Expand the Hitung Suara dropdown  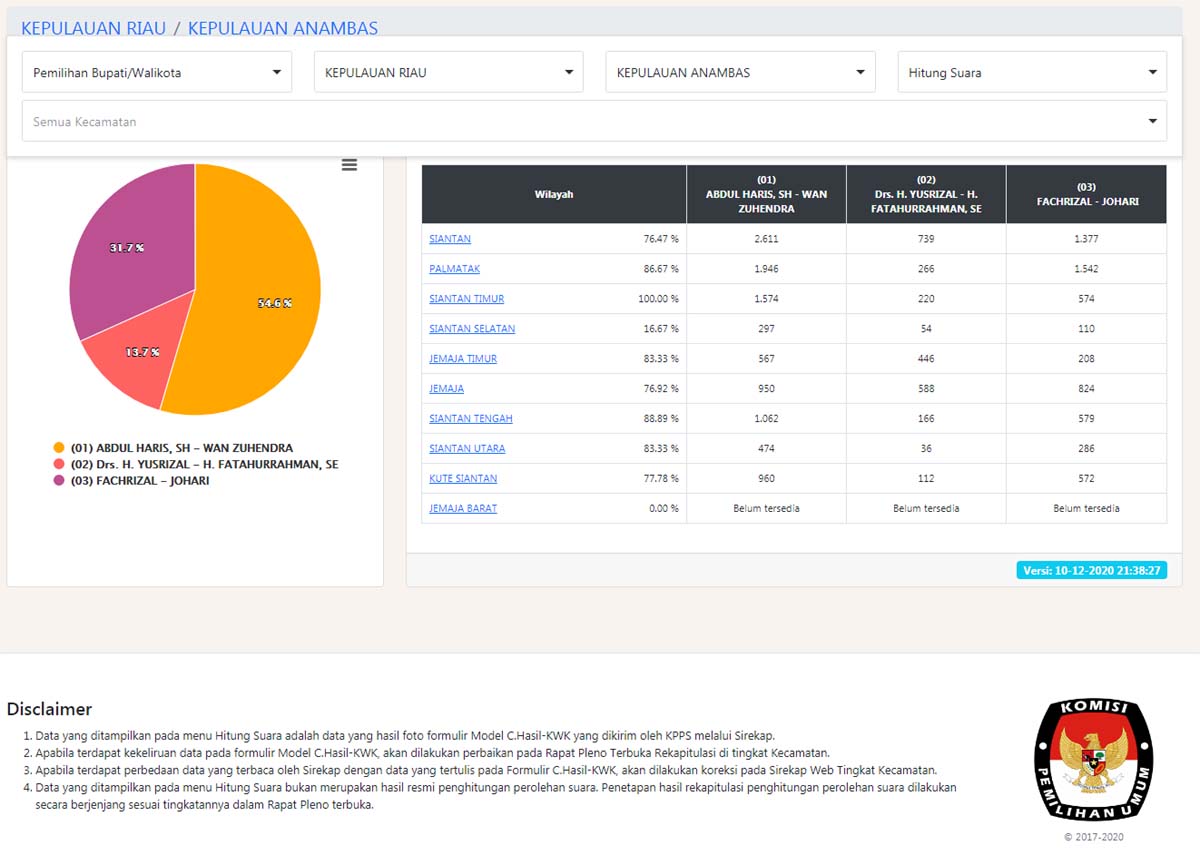pos(1031,73)
